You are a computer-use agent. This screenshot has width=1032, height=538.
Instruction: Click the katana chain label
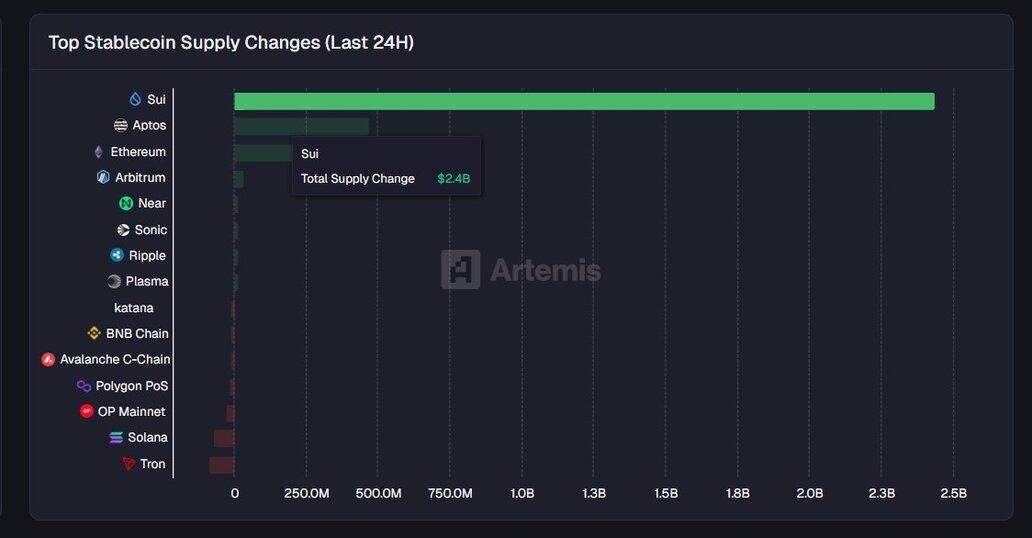pos(134,308)
